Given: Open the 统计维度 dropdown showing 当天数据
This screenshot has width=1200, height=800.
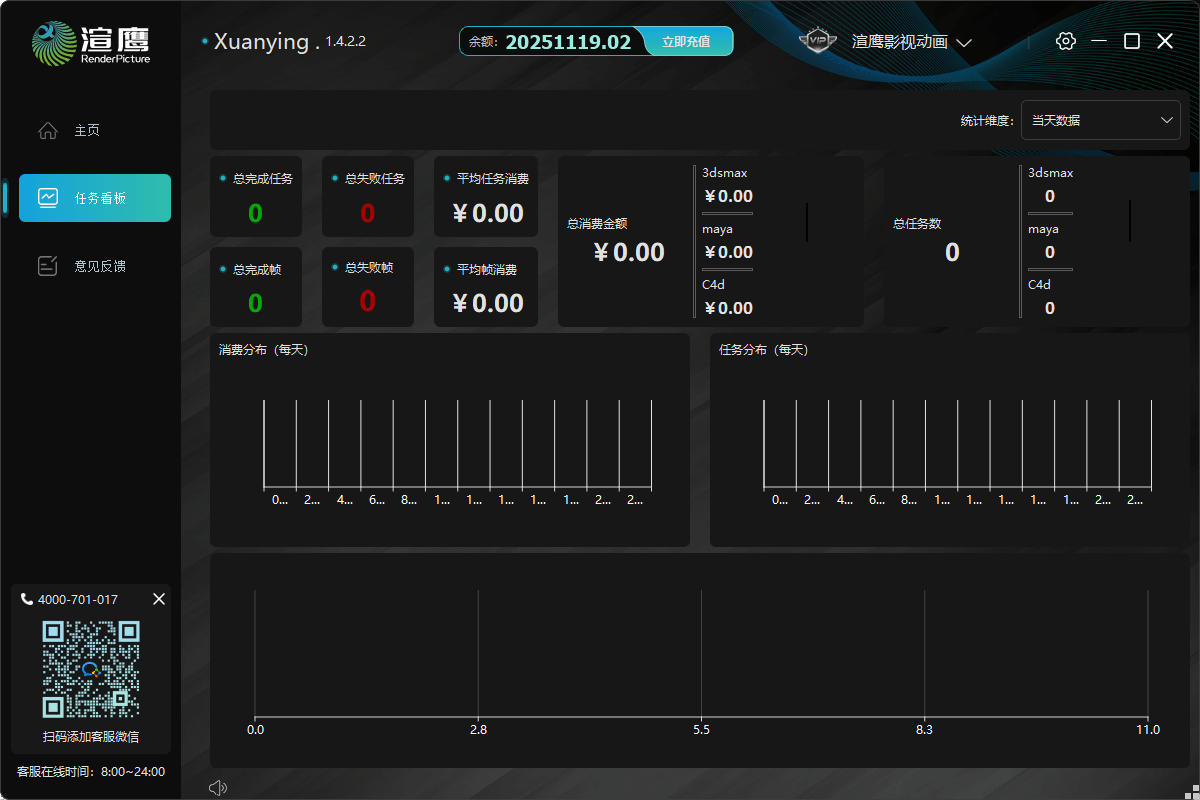Looking at the screenshot, I should [x=1100, y=120].
